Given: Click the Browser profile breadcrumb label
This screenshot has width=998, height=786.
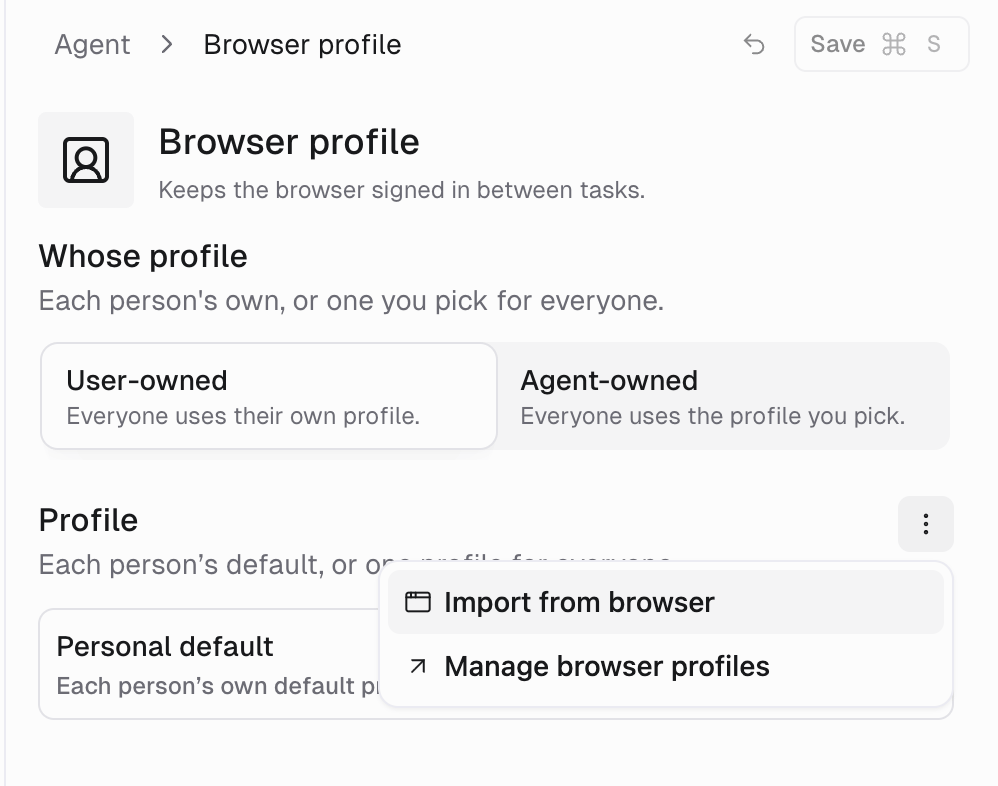Looking at the screenshot, I should coord(302,45).
